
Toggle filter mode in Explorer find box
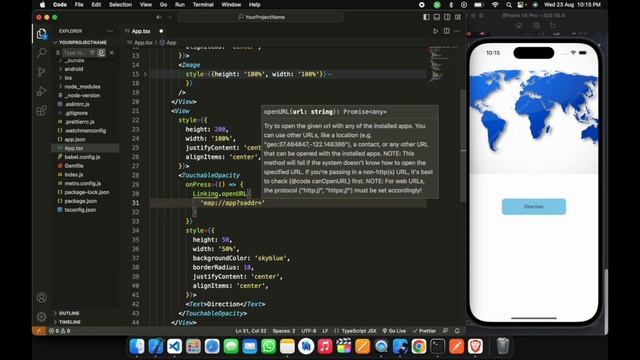[92, 53]
